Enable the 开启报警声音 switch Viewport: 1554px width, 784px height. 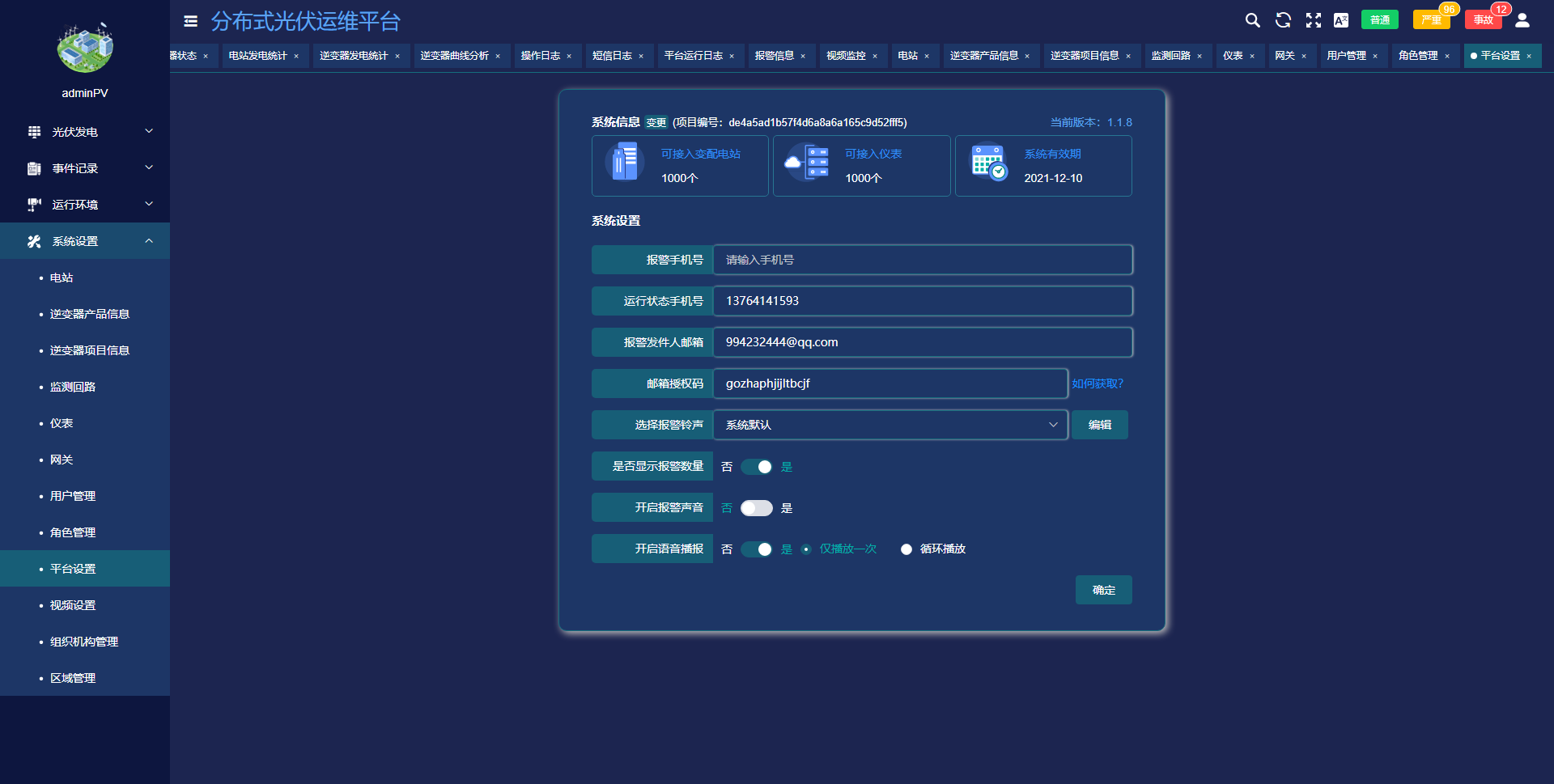[757, 508]
